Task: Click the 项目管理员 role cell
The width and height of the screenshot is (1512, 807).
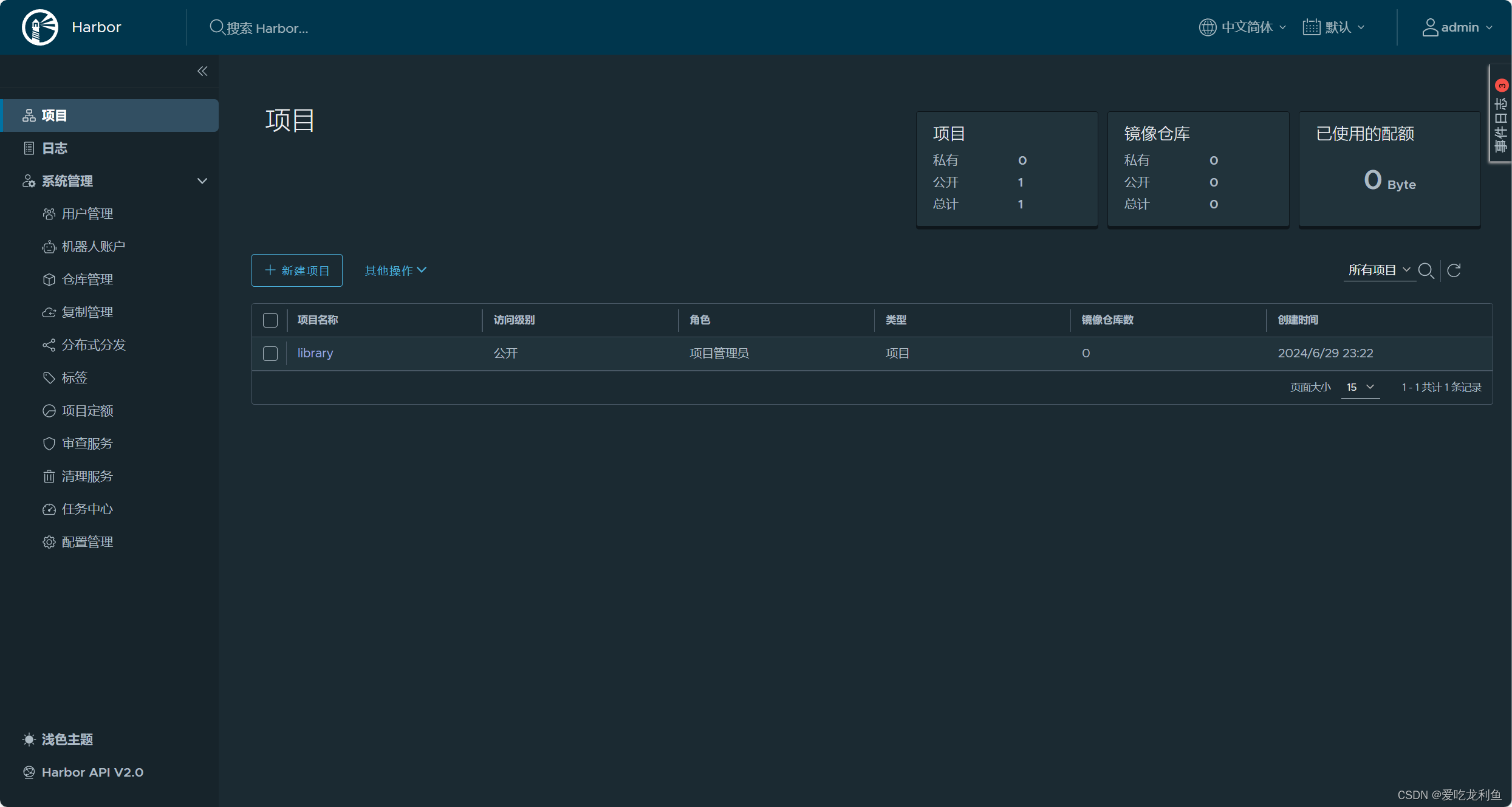Action: 719,353
